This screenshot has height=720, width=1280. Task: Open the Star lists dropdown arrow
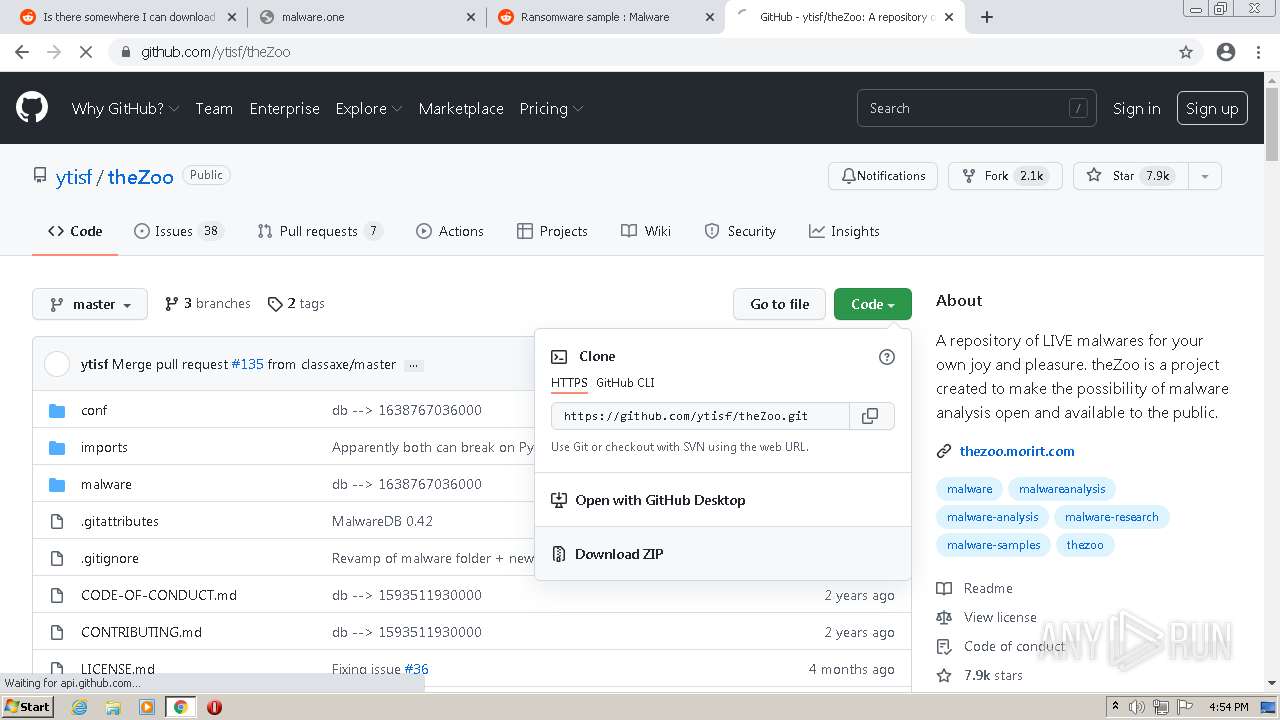(x=1204, y=176)
